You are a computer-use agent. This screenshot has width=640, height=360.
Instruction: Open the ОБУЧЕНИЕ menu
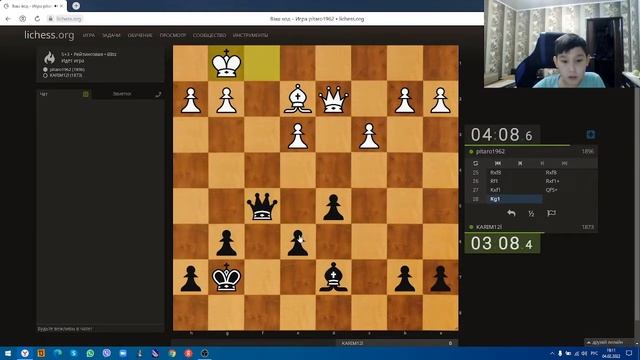(x=140, y=36)
